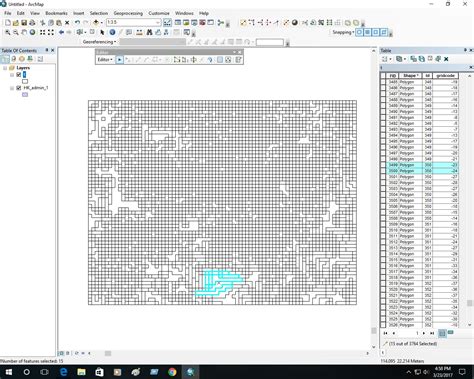The width and height of the screenshot is (474, 379).
Task: Click the gridcode column header
Action: [x=445, y=76]
